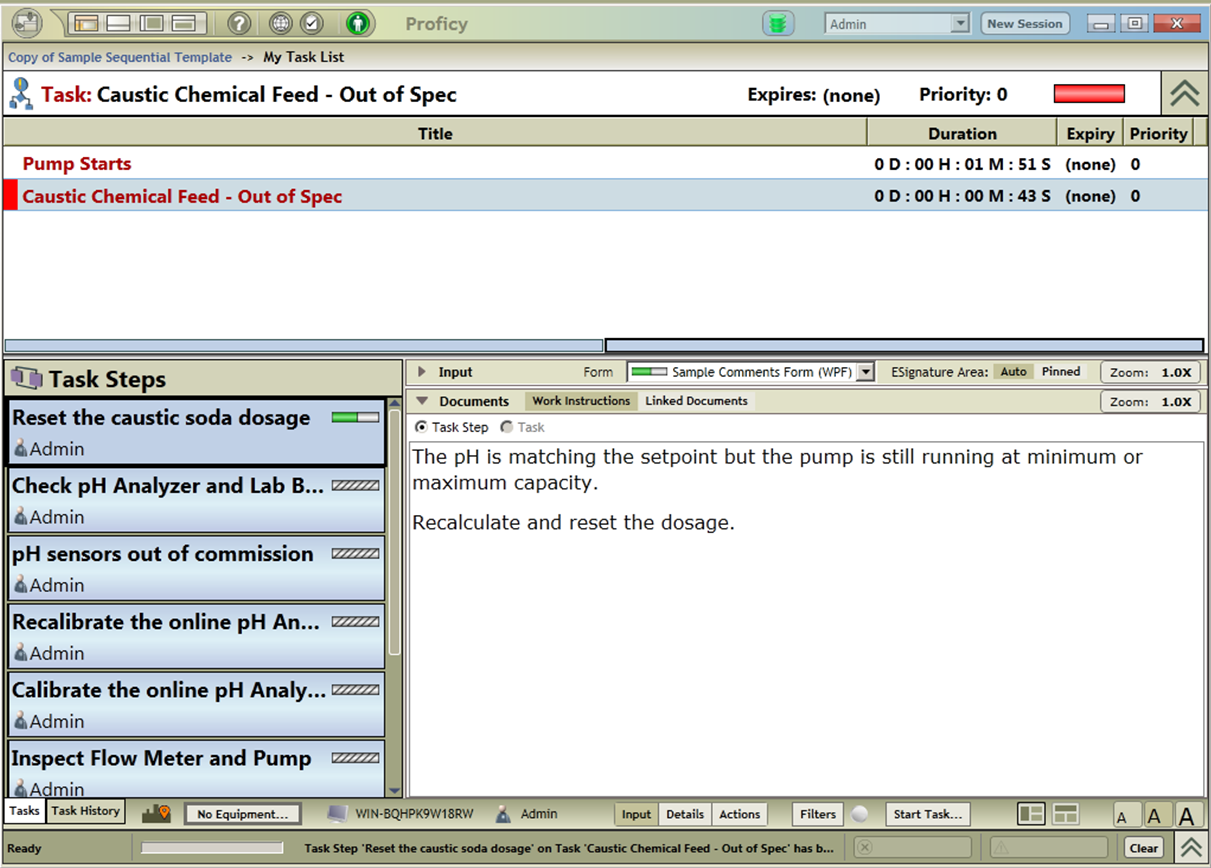1211x868 pixels.
Task: Click the green database server icon
Action: pyautogui.click(x=778, y=24)
